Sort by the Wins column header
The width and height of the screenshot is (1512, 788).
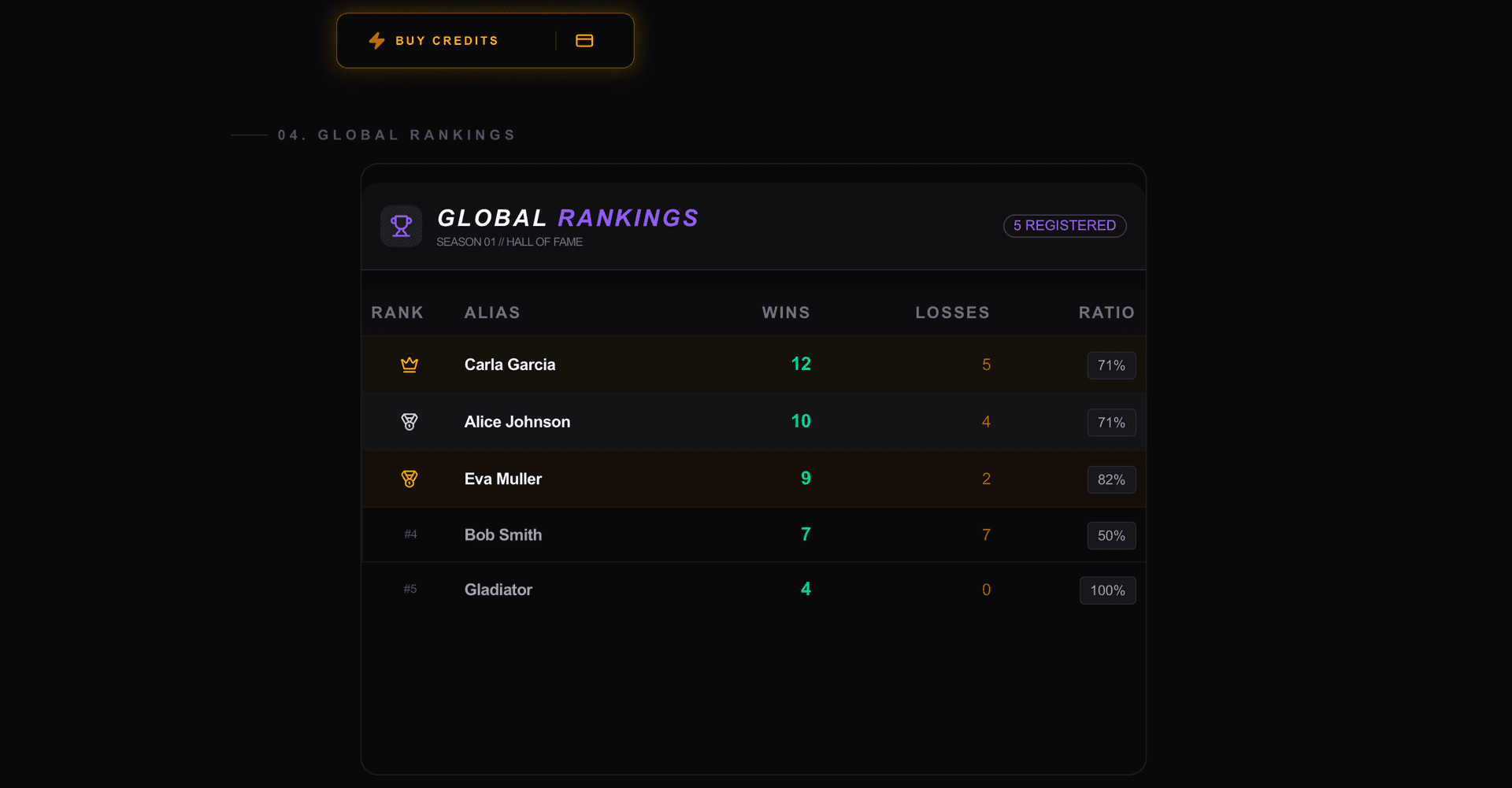pos(786,313)
